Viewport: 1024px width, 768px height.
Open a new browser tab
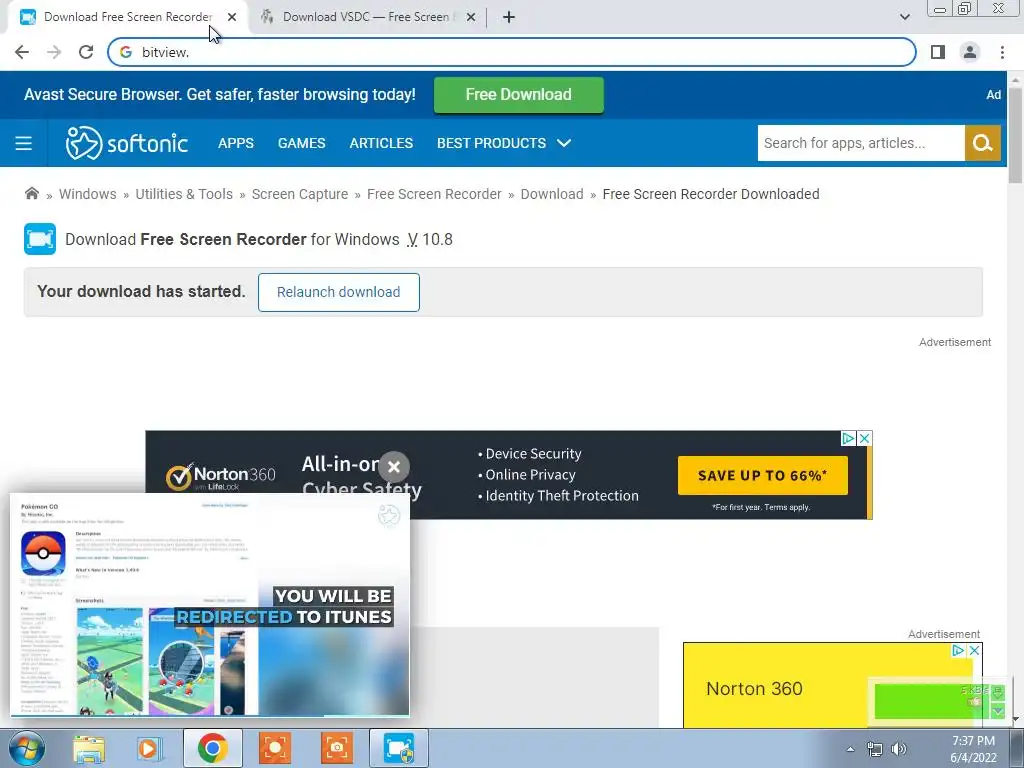pyautogui.click(x=509, y=18)
